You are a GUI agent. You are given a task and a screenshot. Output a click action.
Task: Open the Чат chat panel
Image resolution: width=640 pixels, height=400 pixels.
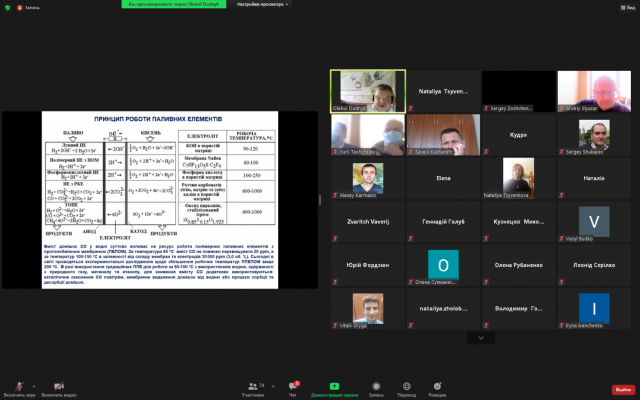[293, 389]
